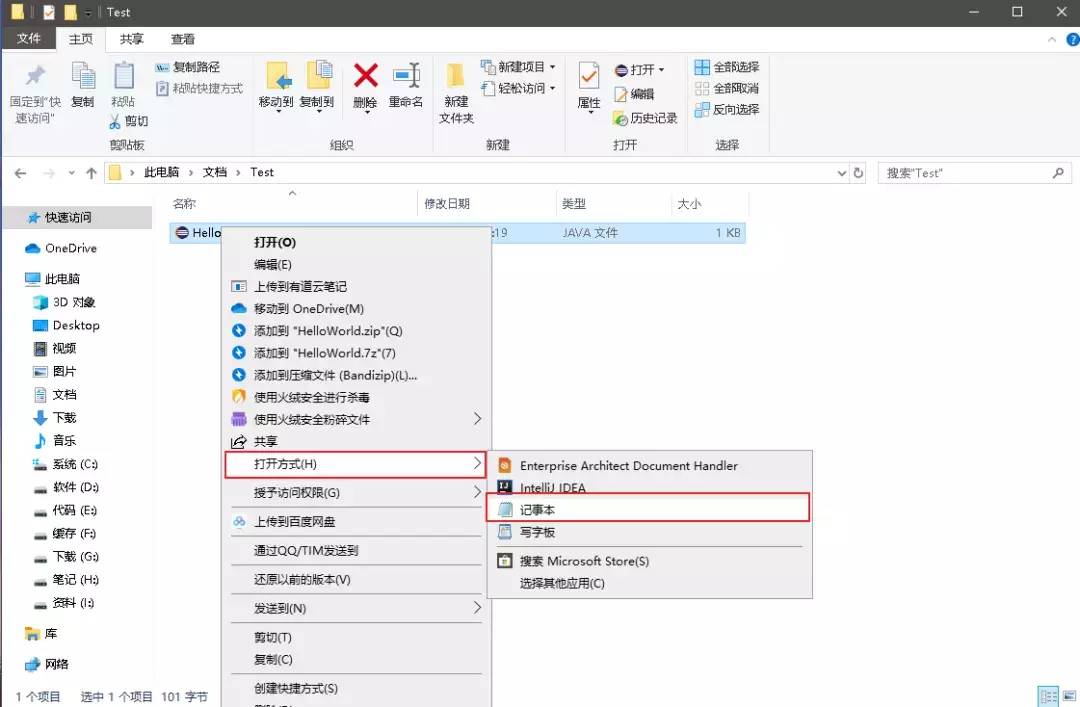Click the New folder icon

tap(455, 76)
